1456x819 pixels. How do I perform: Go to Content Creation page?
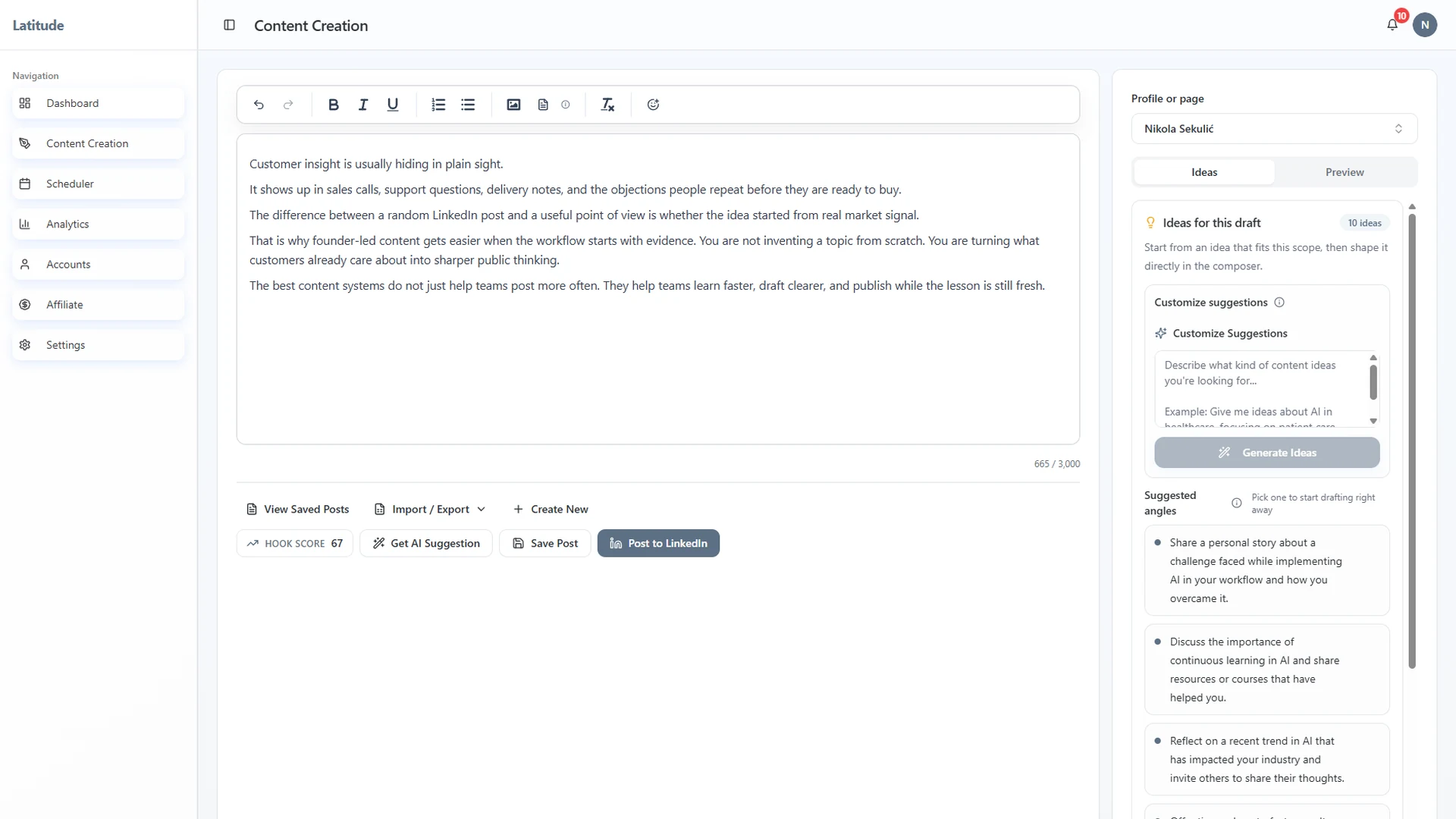(98, 143)
